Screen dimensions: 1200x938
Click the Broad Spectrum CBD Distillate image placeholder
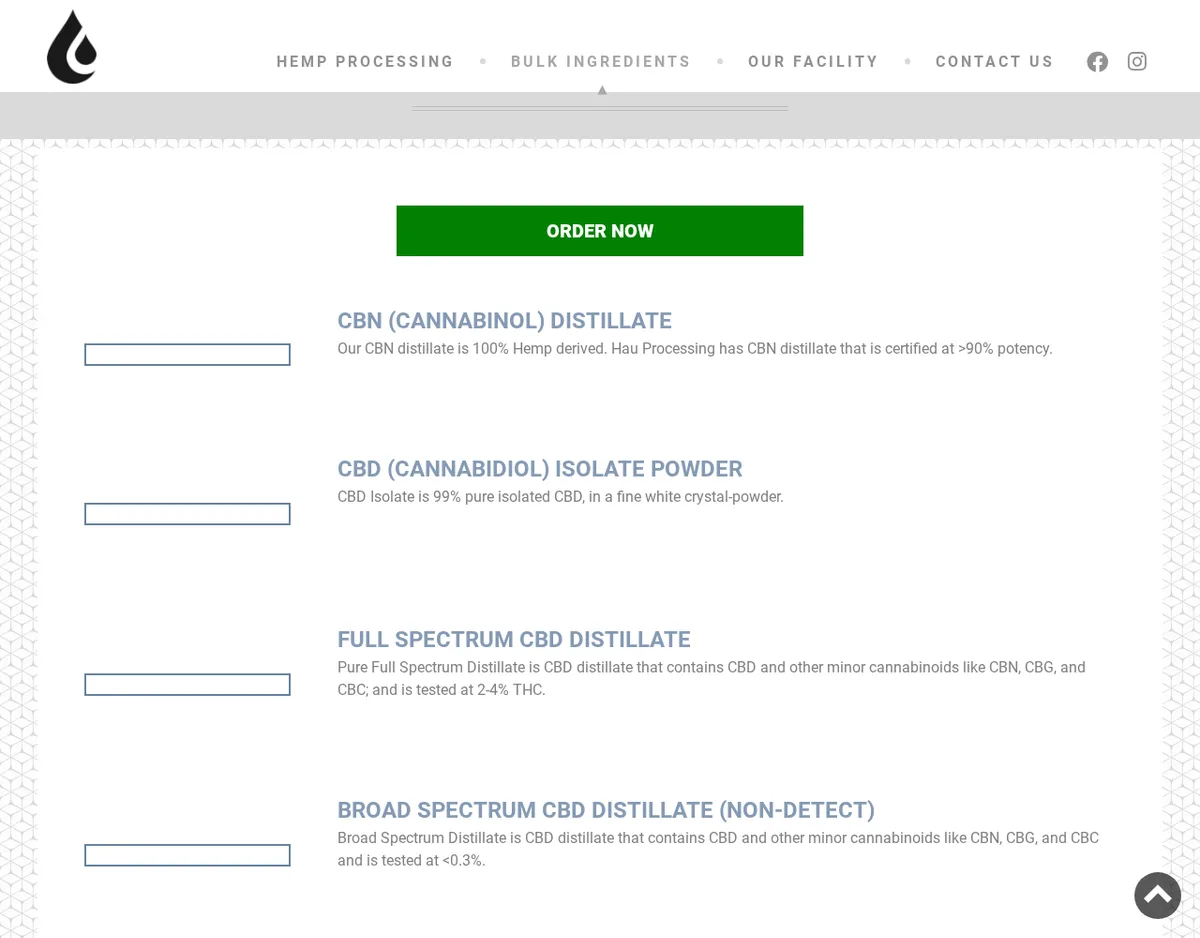(187, 855)
